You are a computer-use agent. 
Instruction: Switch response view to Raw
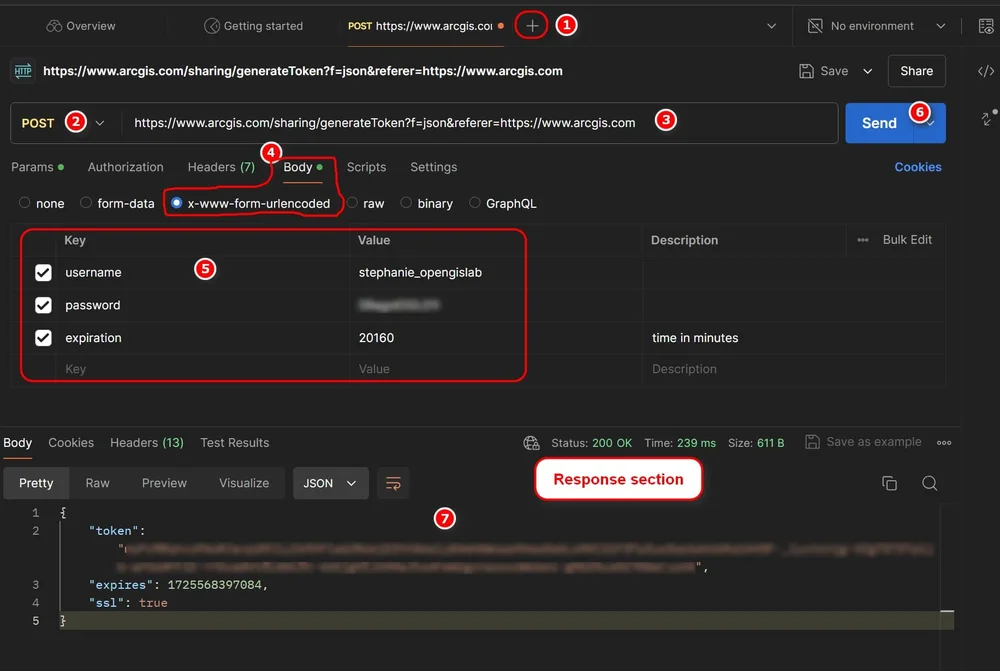tap(98, 483)
